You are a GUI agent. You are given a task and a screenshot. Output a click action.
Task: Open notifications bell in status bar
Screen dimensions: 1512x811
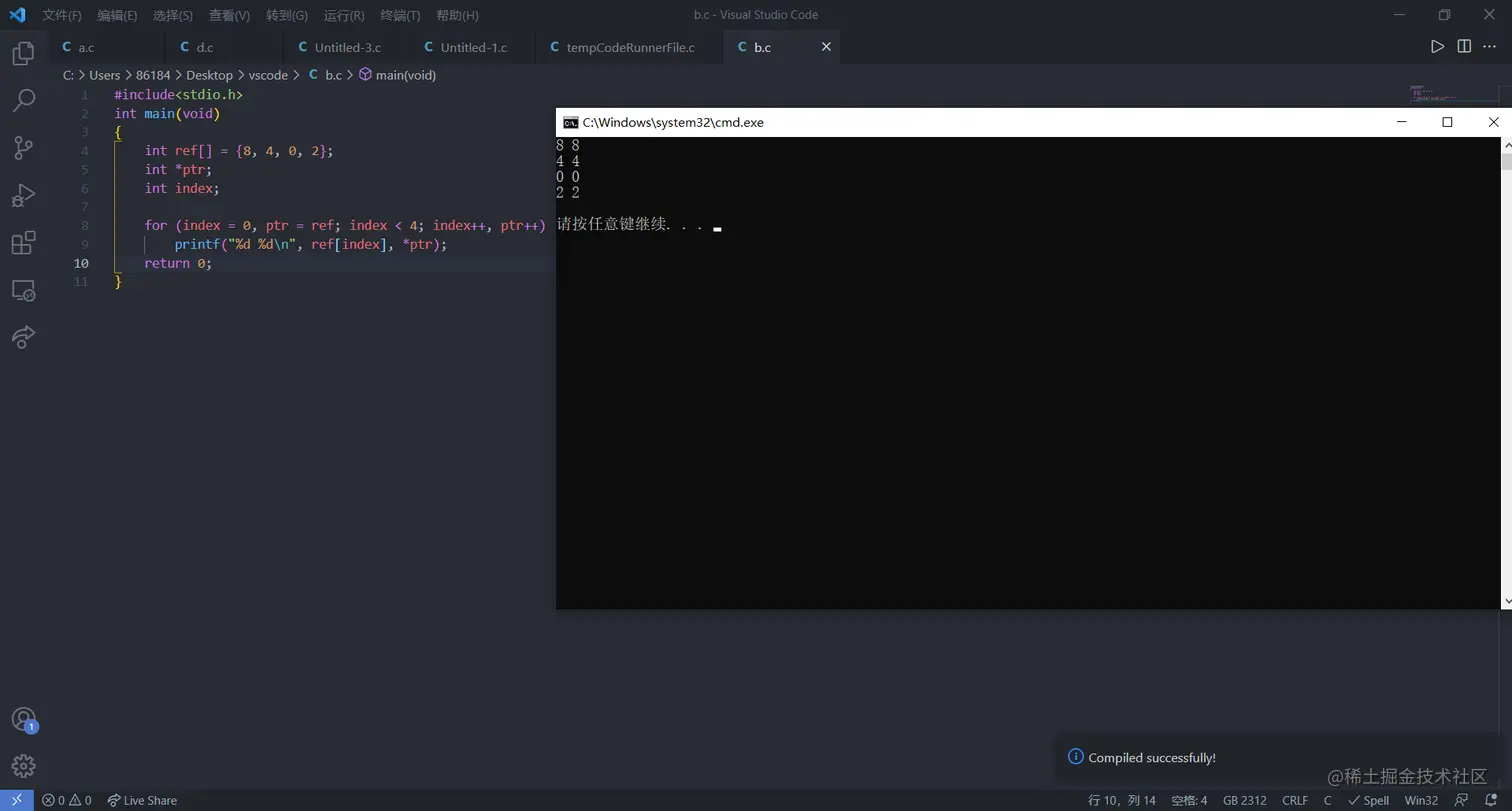tap(1490, 800)
